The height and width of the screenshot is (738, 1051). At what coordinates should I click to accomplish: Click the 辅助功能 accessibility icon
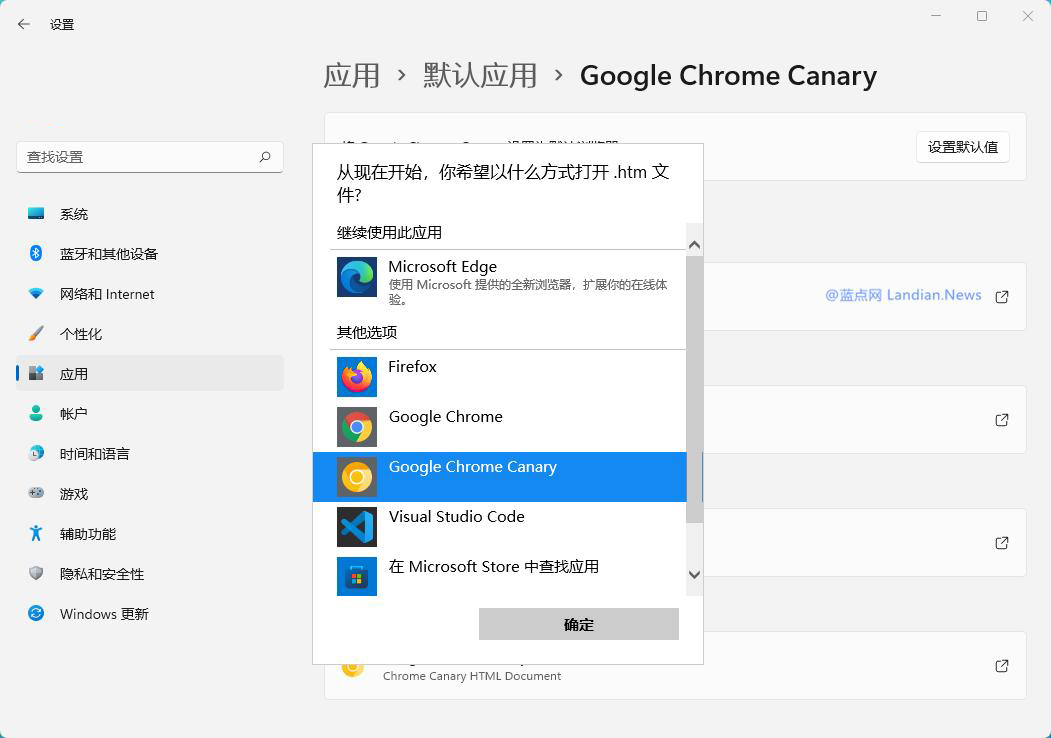pyautogui.click(x=36, y=533)
